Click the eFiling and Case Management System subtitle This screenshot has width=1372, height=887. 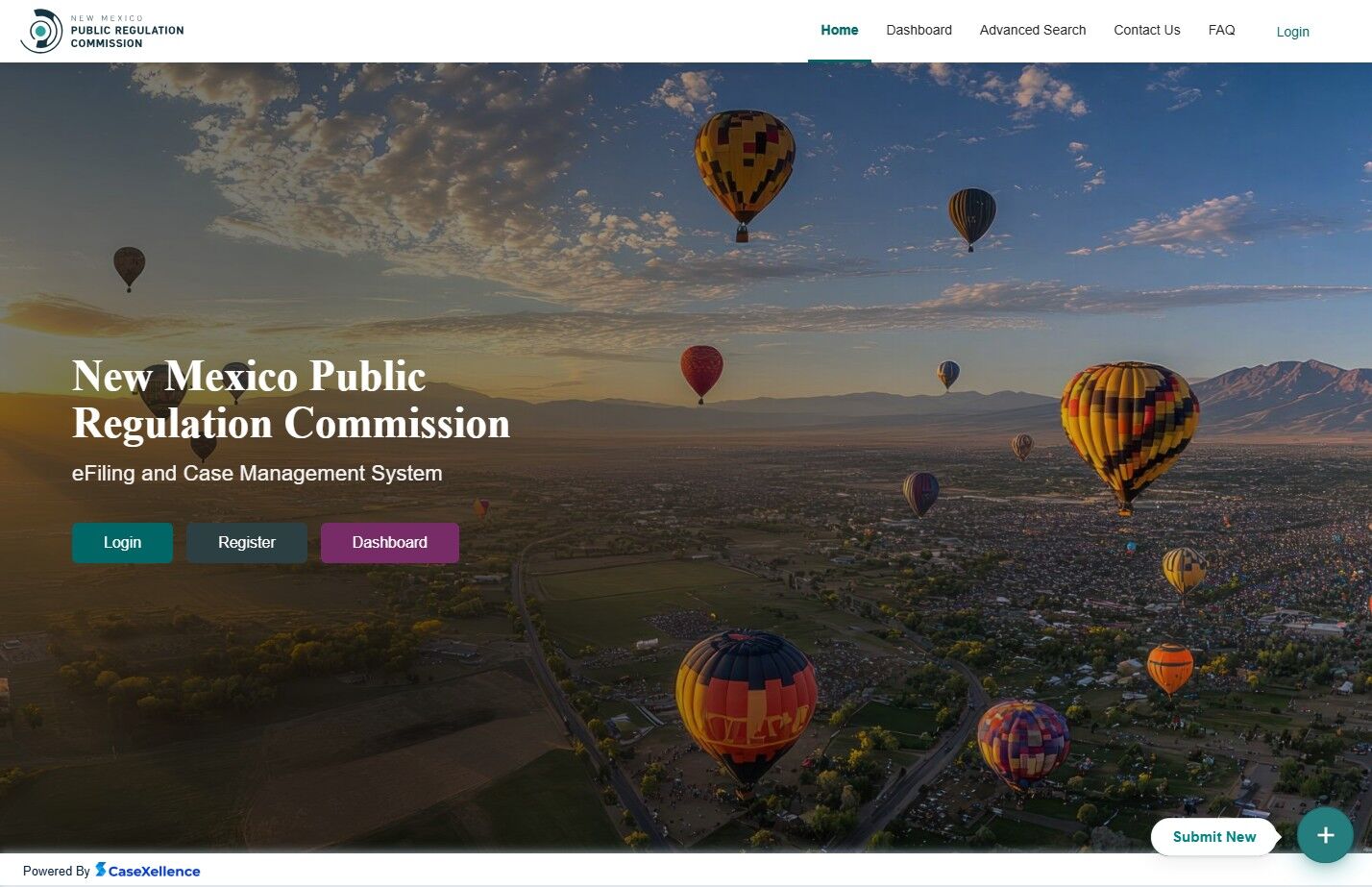coord(257,473)
